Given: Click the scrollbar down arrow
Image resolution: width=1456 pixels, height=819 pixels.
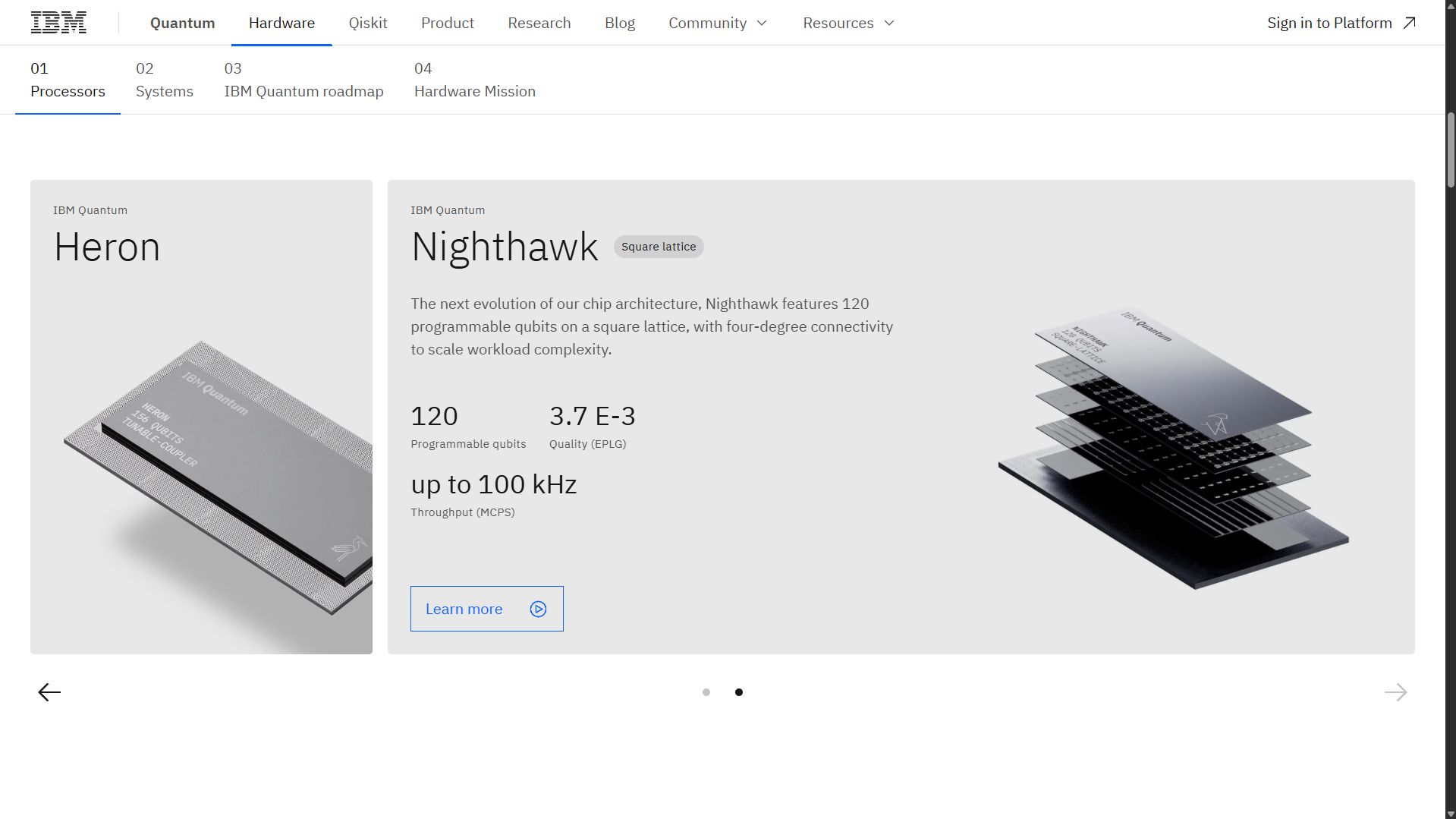Looking at the screenshot, I should click(1451, 814).
